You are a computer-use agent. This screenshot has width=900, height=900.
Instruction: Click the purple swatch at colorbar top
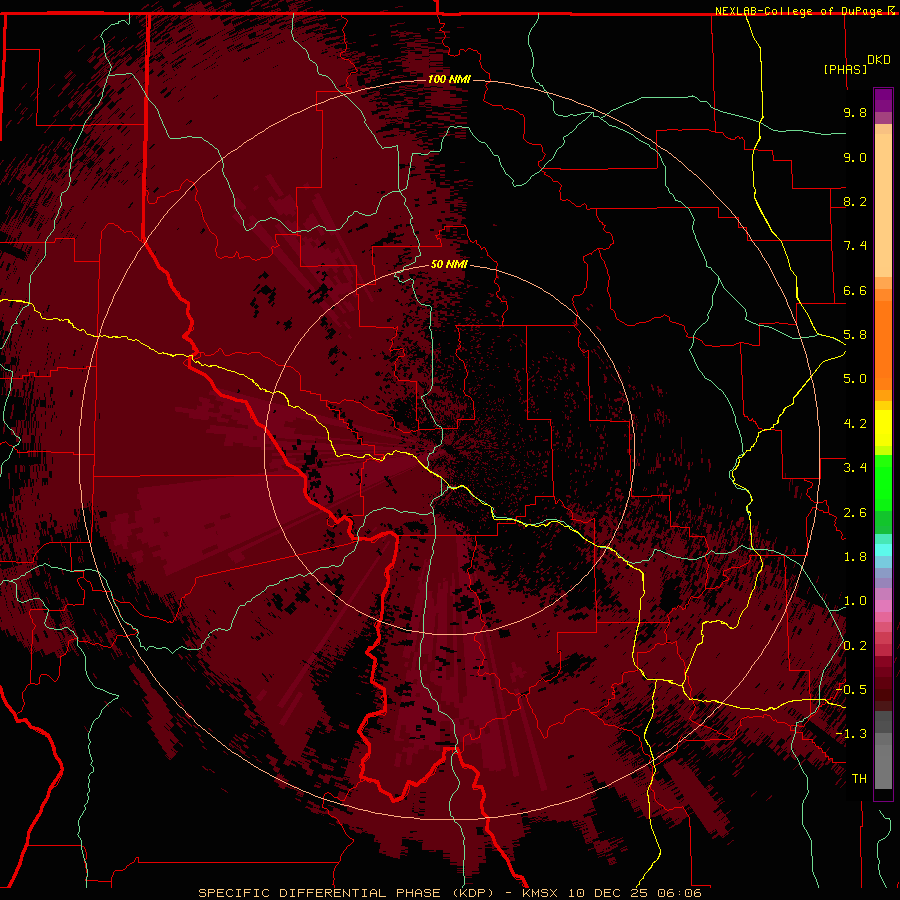coord(883,100)
